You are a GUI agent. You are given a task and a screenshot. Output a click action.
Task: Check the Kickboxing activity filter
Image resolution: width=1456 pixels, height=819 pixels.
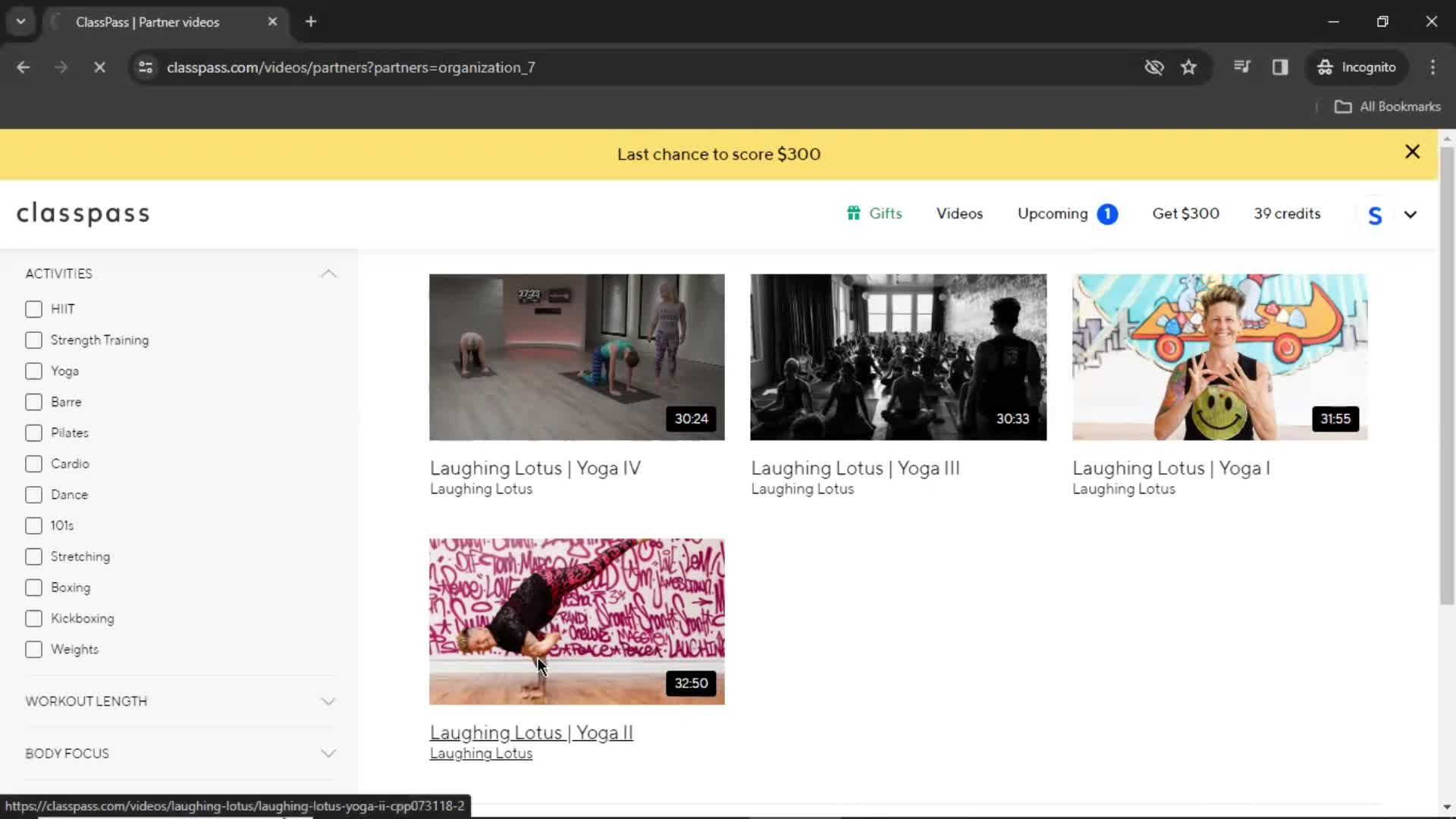point(33,619)
